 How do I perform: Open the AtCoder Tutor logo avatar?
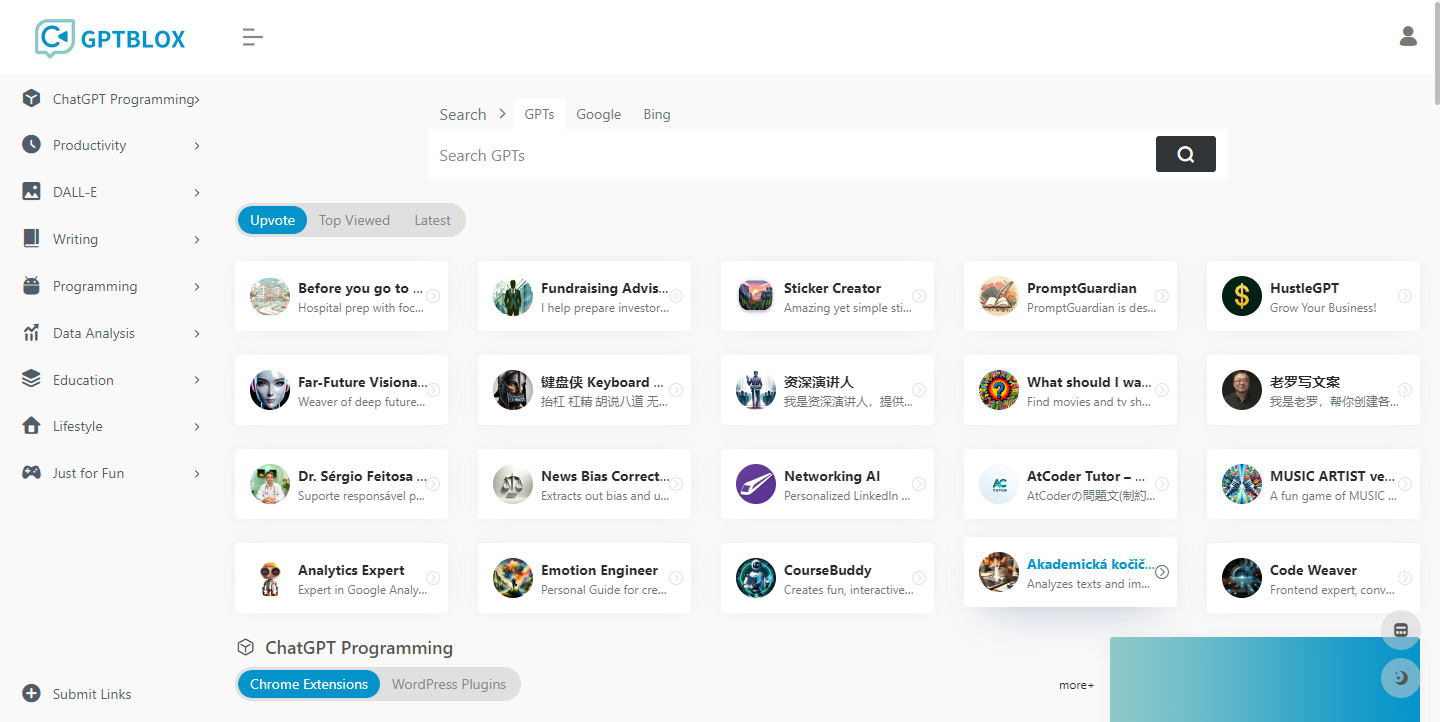[999, 484]
